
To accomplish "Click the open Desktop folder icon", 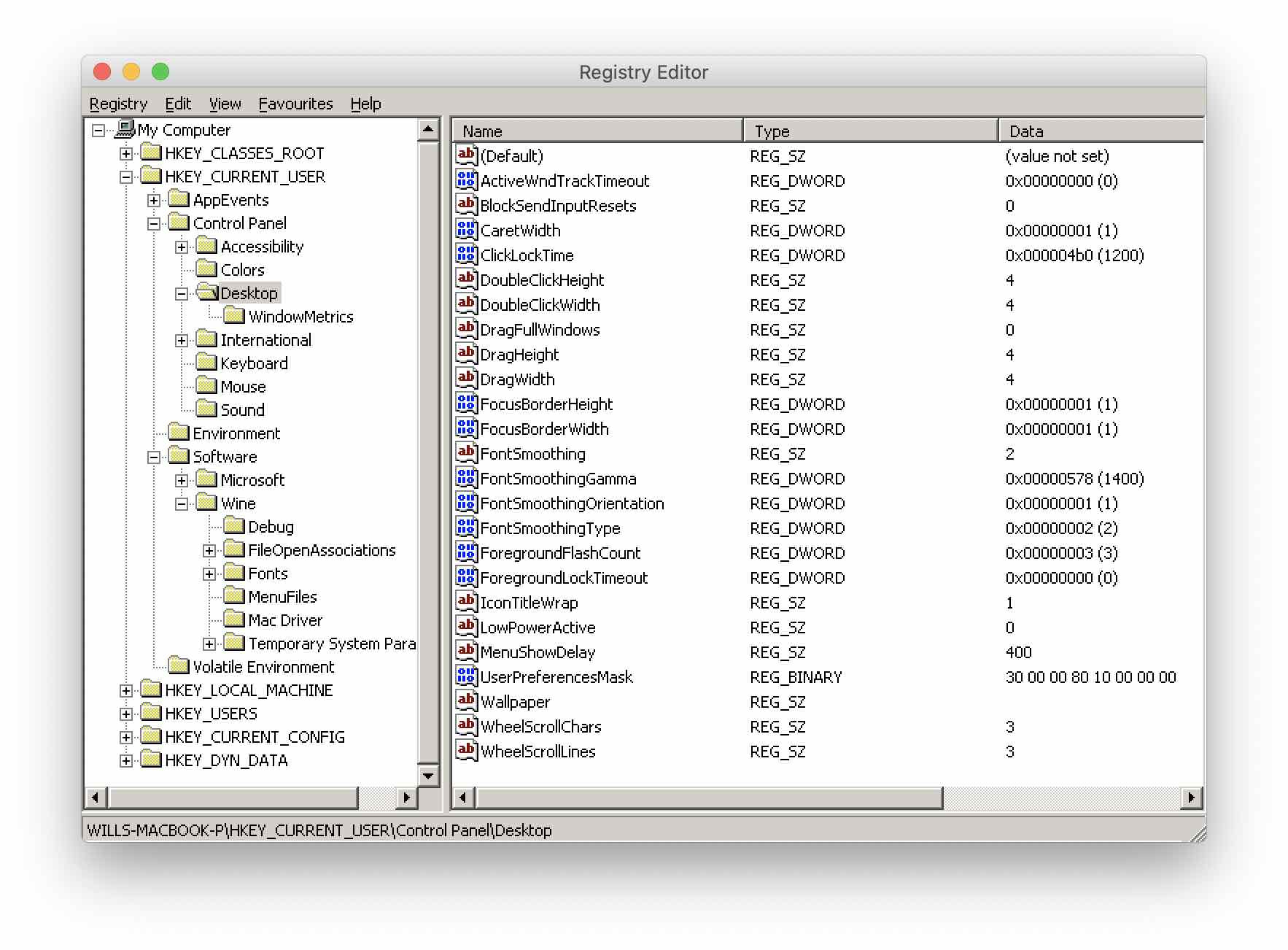I will coord(206,293).
